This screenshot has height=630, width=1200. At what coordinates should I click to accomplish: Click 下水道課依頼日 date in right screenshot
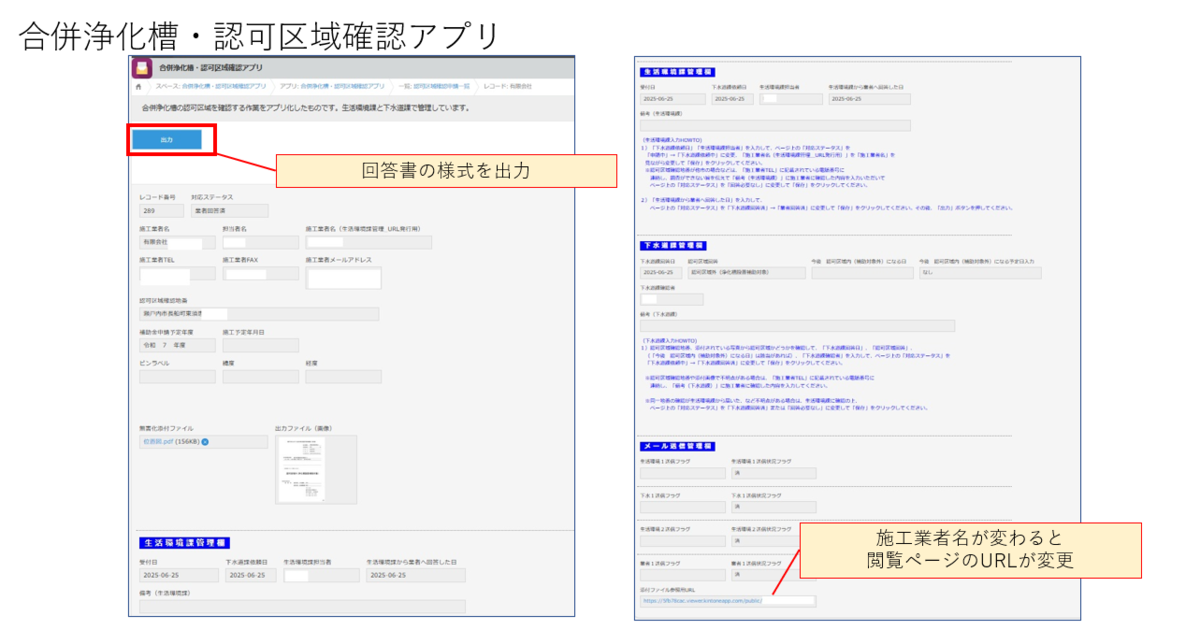[x=731, y=99]
